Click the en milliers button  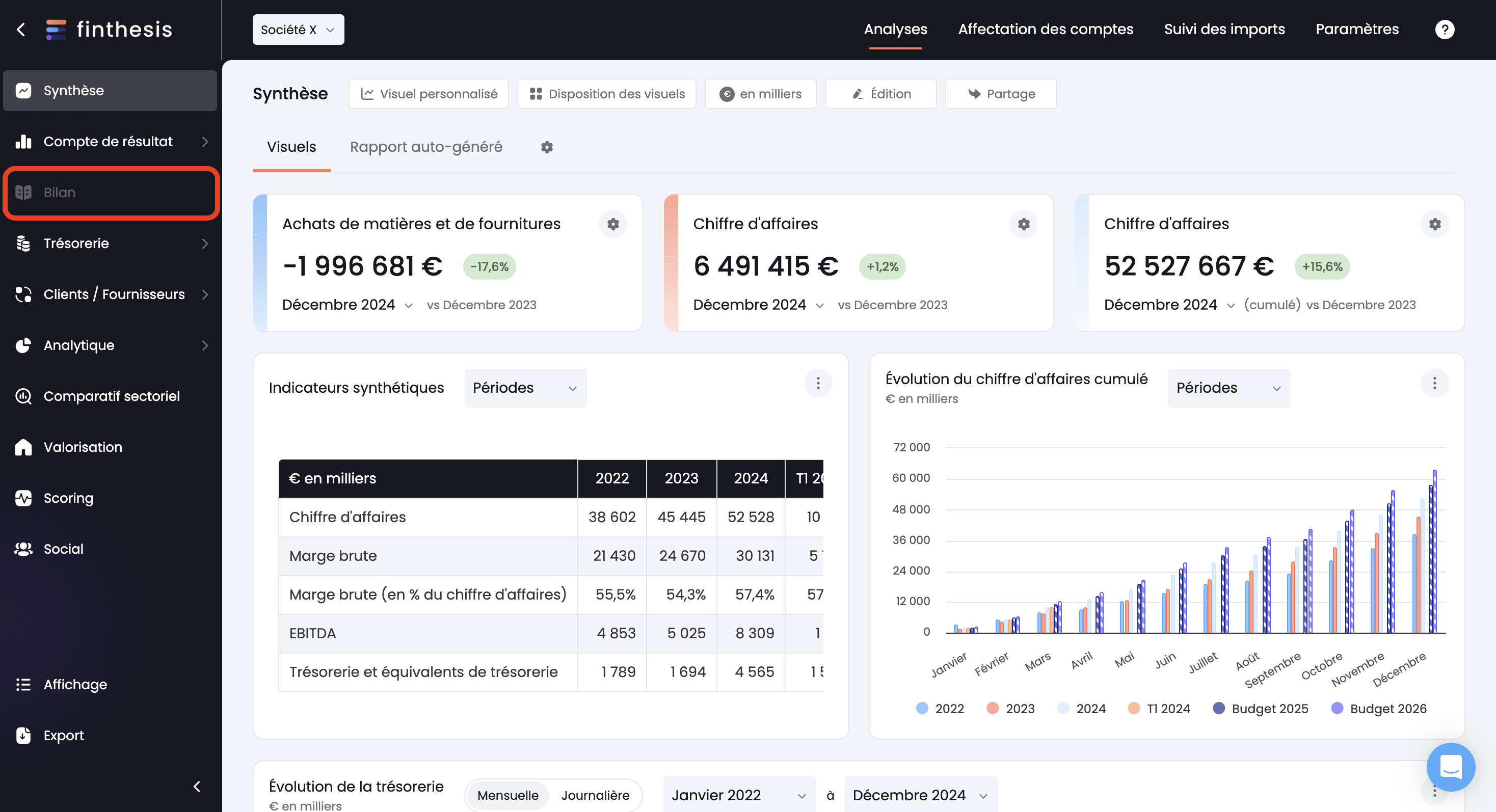760,93
